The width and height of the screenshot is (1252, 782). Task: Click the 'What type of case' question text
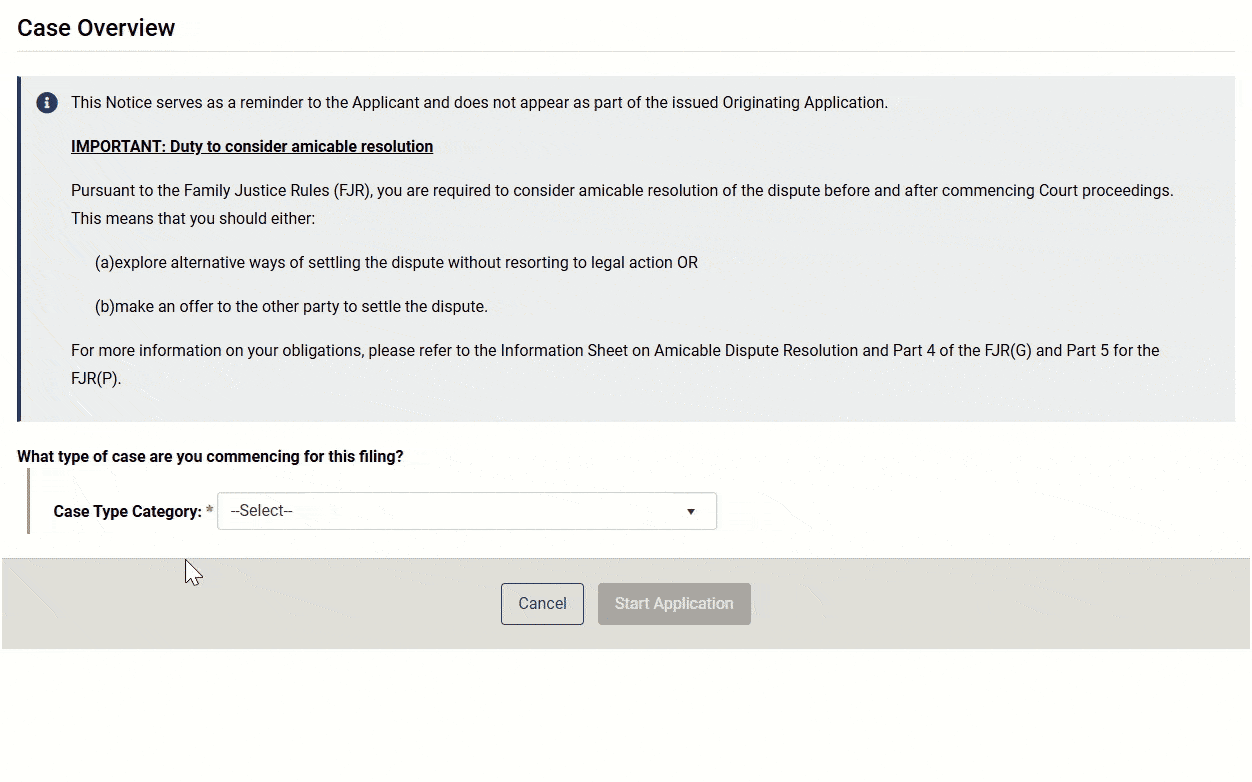[x=210, y=457]
